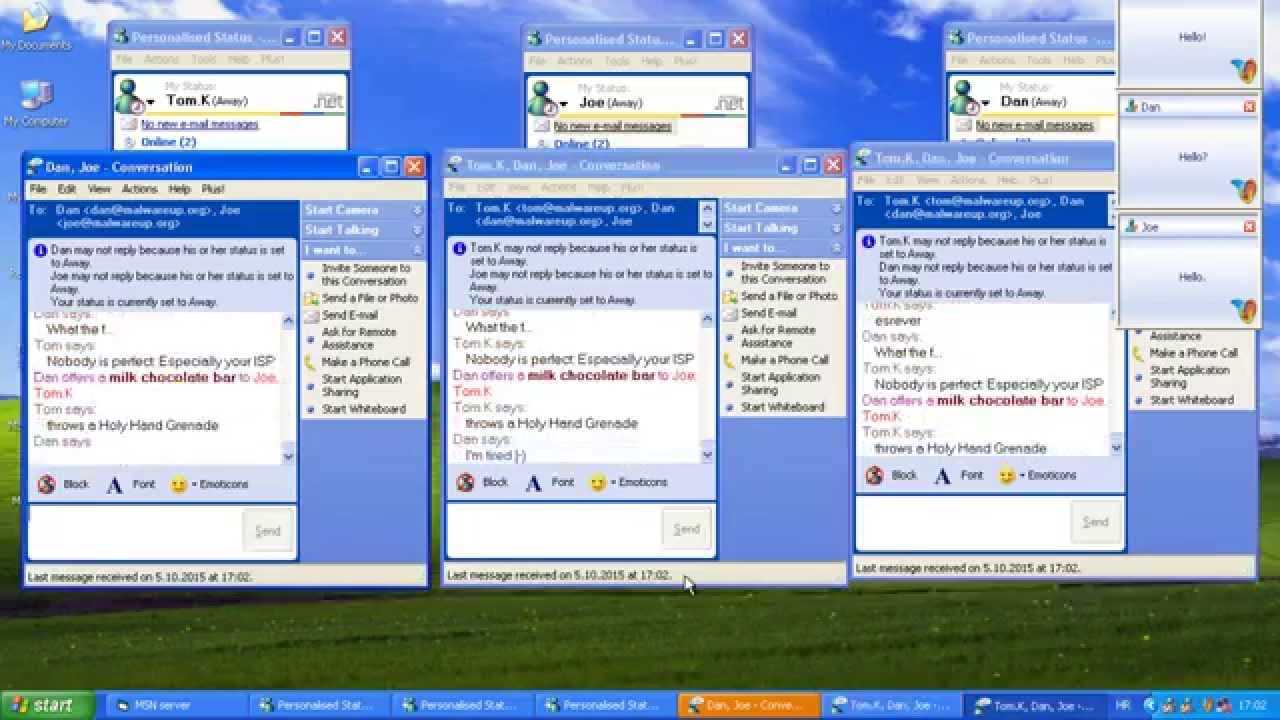Click chat scrollbar down arrow in left window
This screenshot has width=1280, height=720.
point(289,456)
